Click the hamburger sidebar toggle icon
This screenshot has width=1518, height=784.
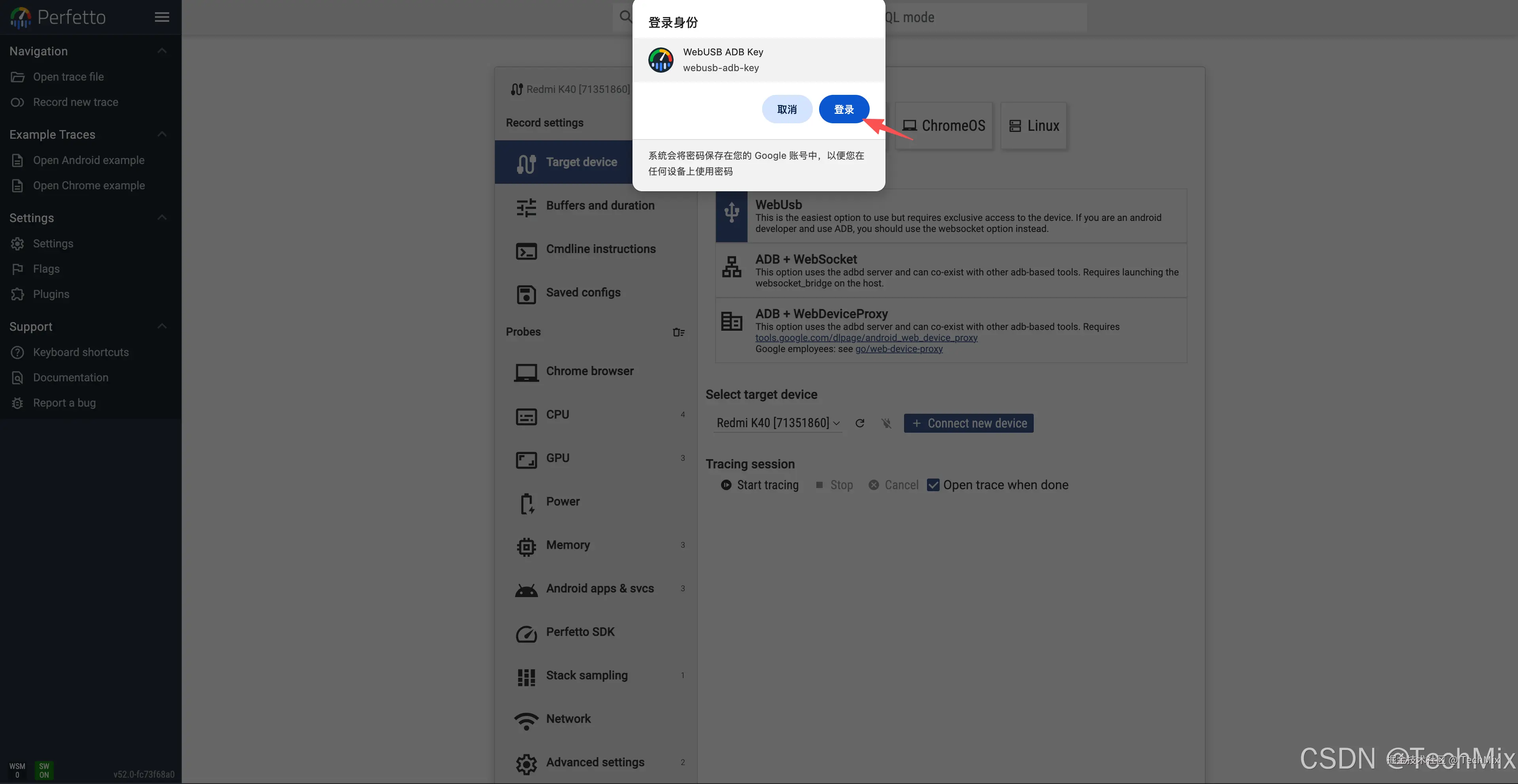(162, 17)
